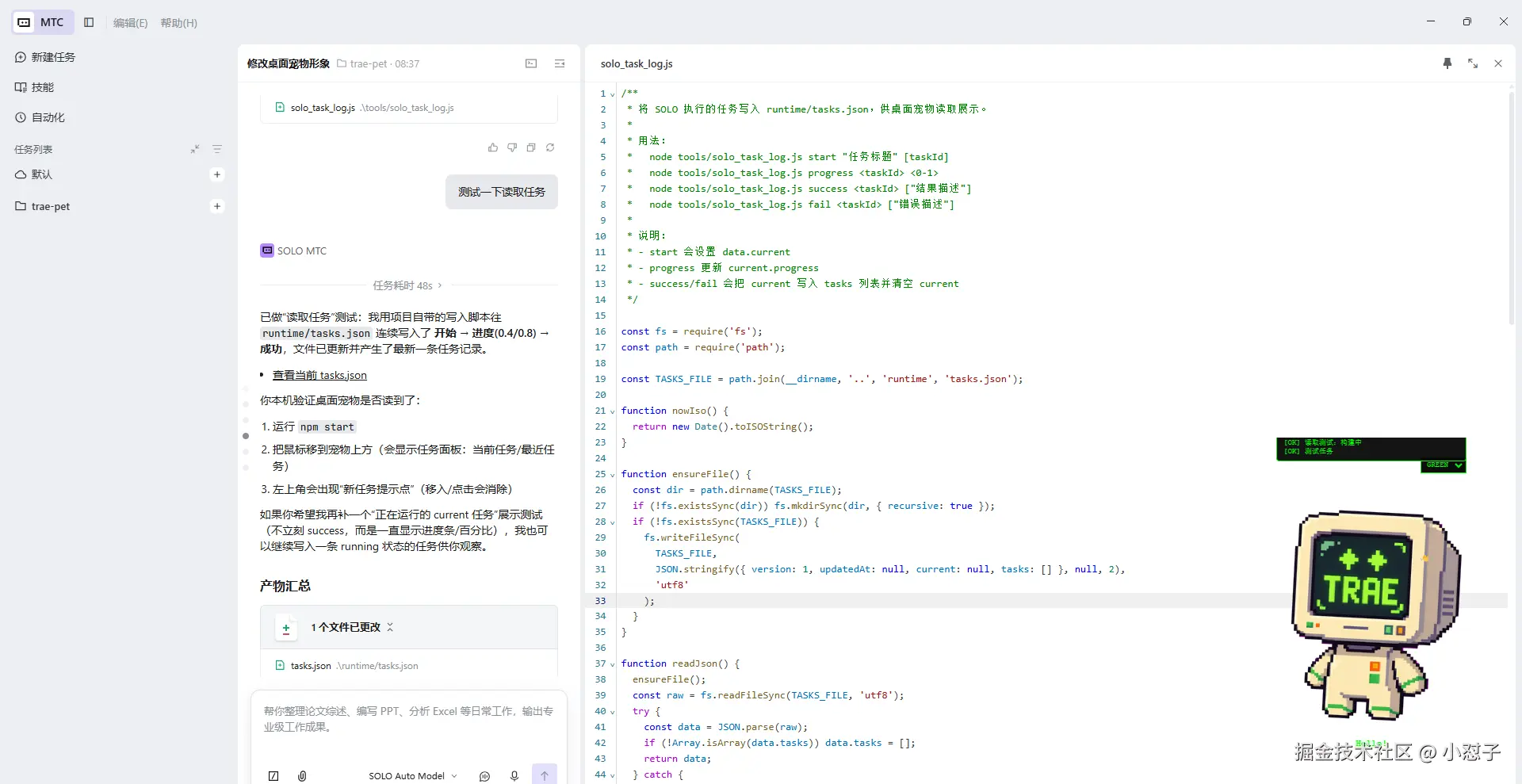
Task: Fold the catch block at line 44
Action: 612,775
